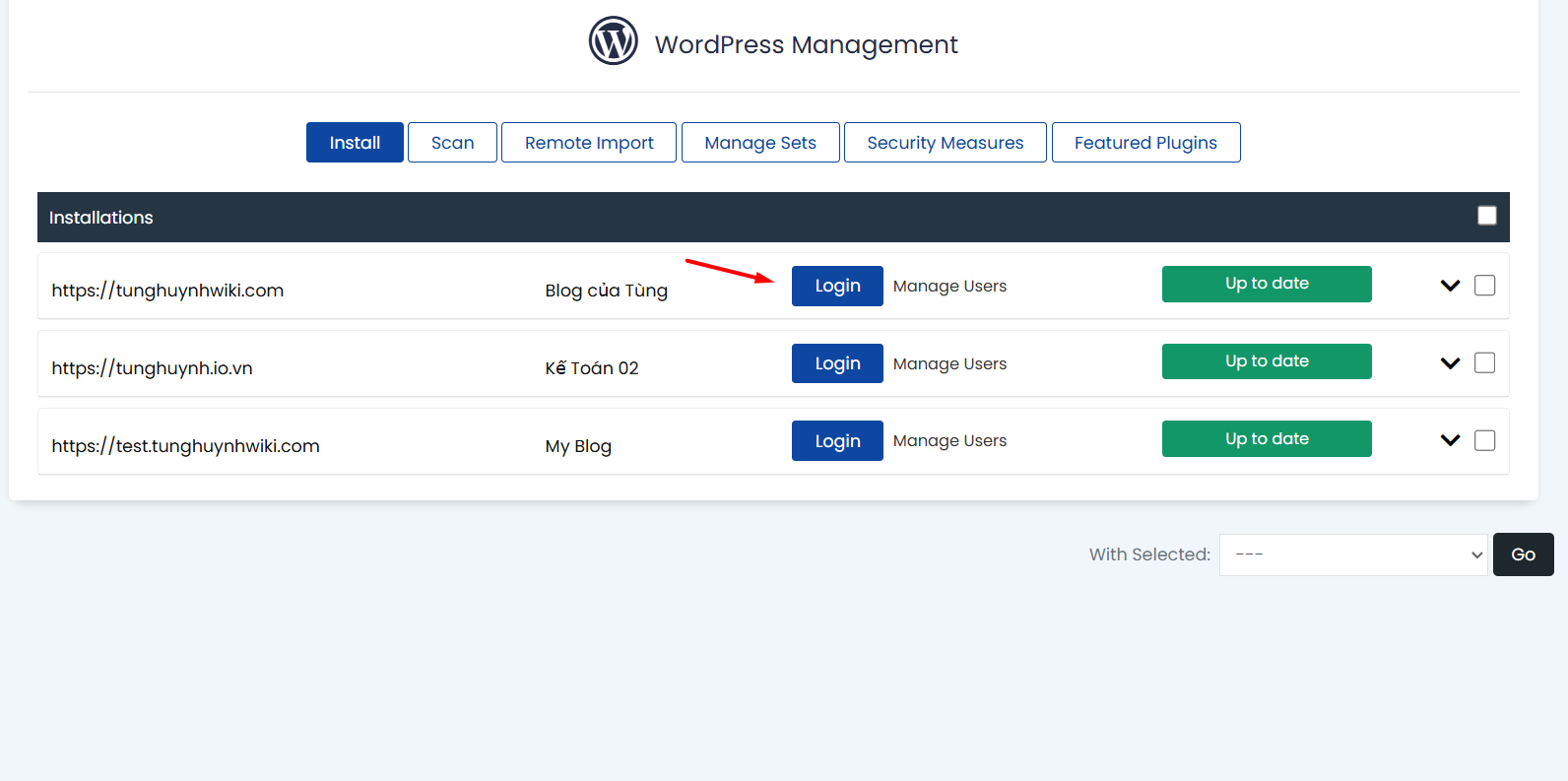This screenshot has width=1568, height=781.
Task: Open the Scan tab
Action: click(452, 143)
